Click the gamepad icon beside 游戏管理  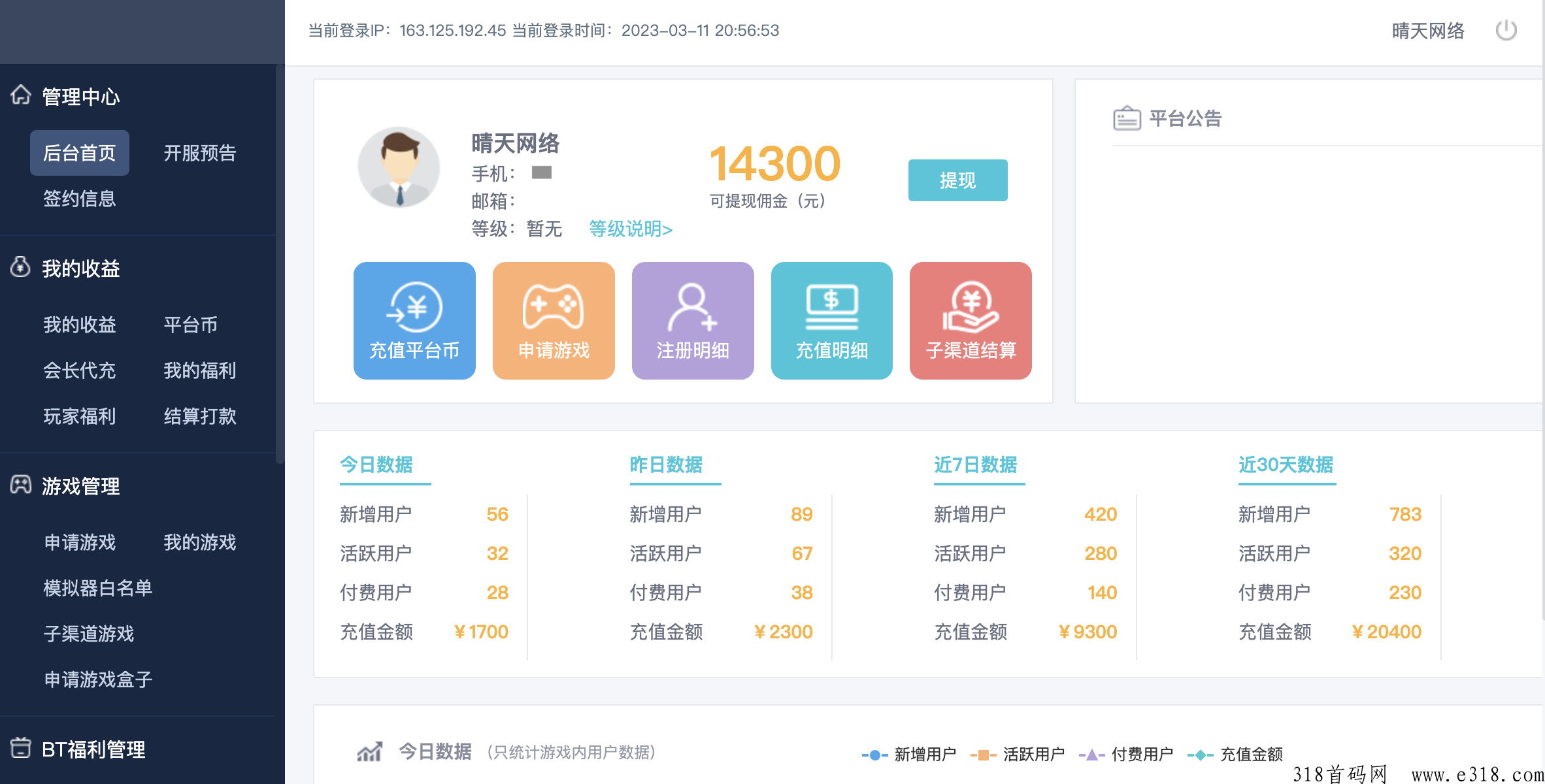(21, 485)
